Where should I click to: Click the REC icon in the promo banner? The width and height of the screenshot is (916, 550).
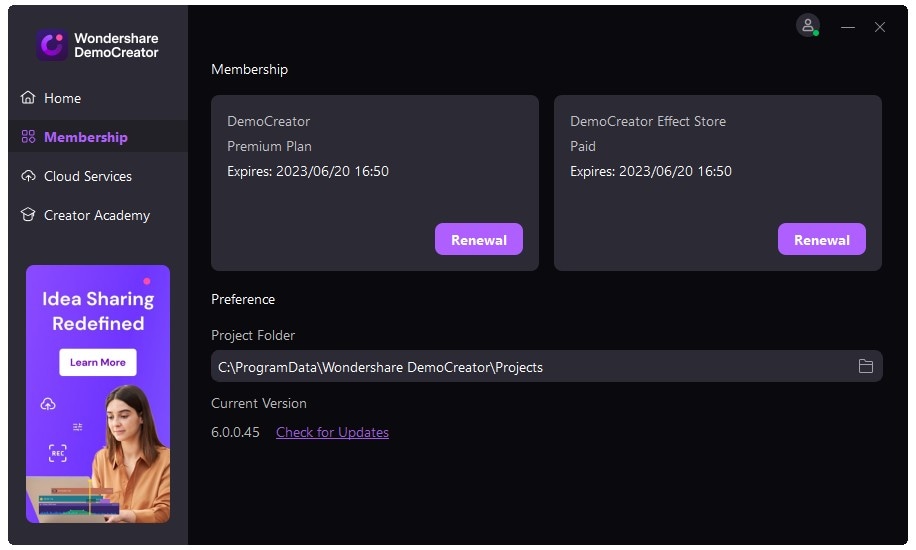58,453
